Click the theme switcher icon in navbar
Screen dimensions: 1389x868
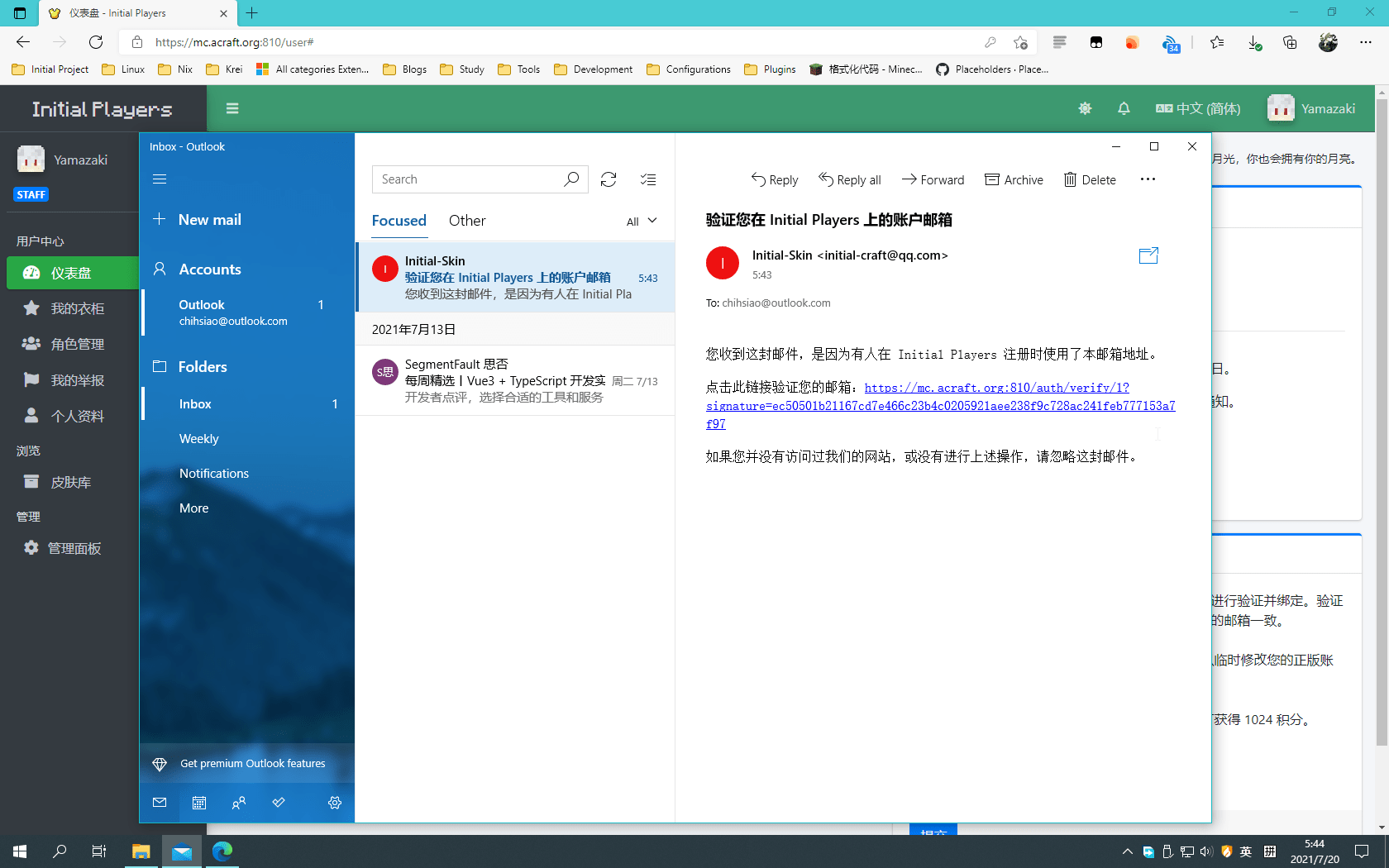(x=1085, y=108)
